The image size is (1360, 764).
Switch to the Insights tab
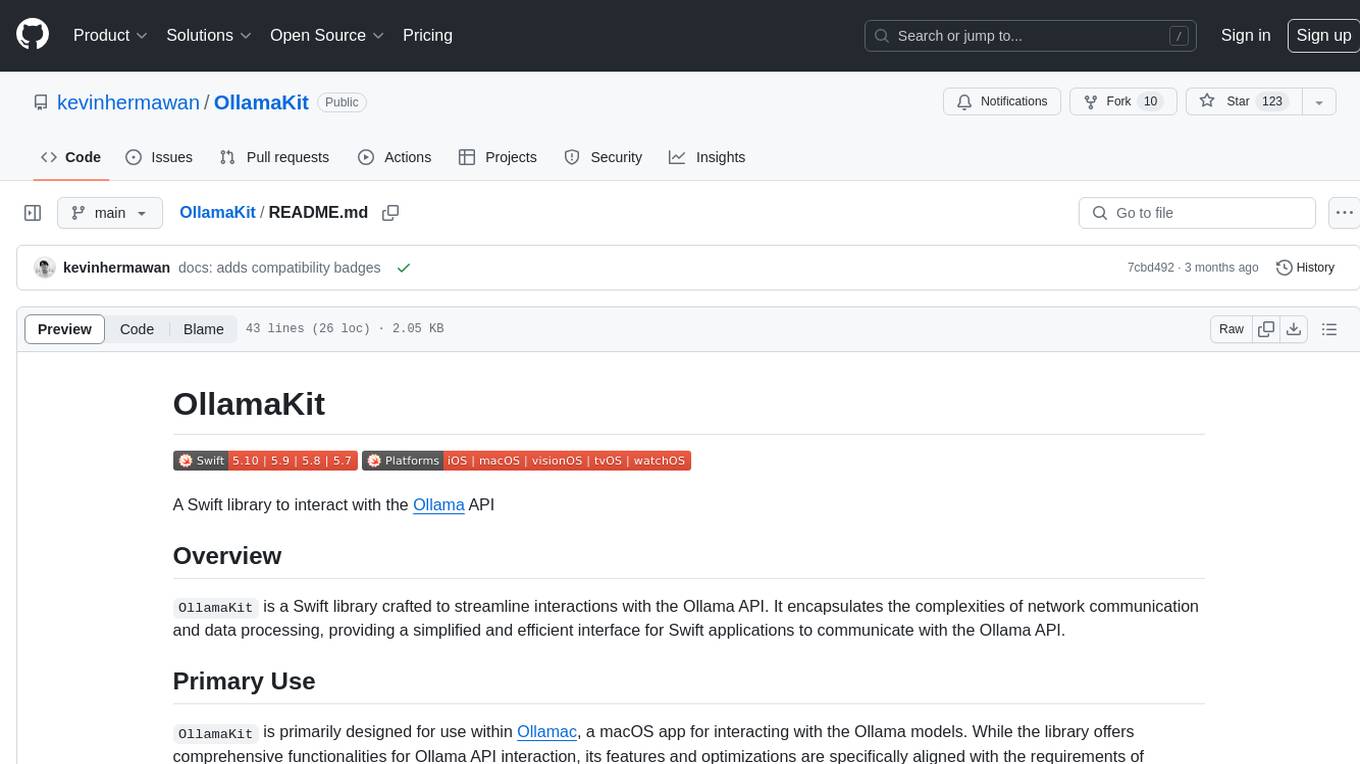coord(707,157)
